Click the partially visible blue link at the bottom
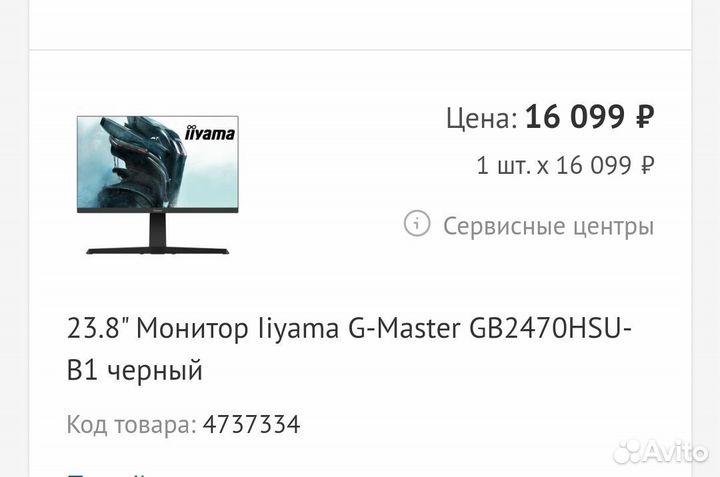This screenshot has width=720, height=477. point(108,473)
